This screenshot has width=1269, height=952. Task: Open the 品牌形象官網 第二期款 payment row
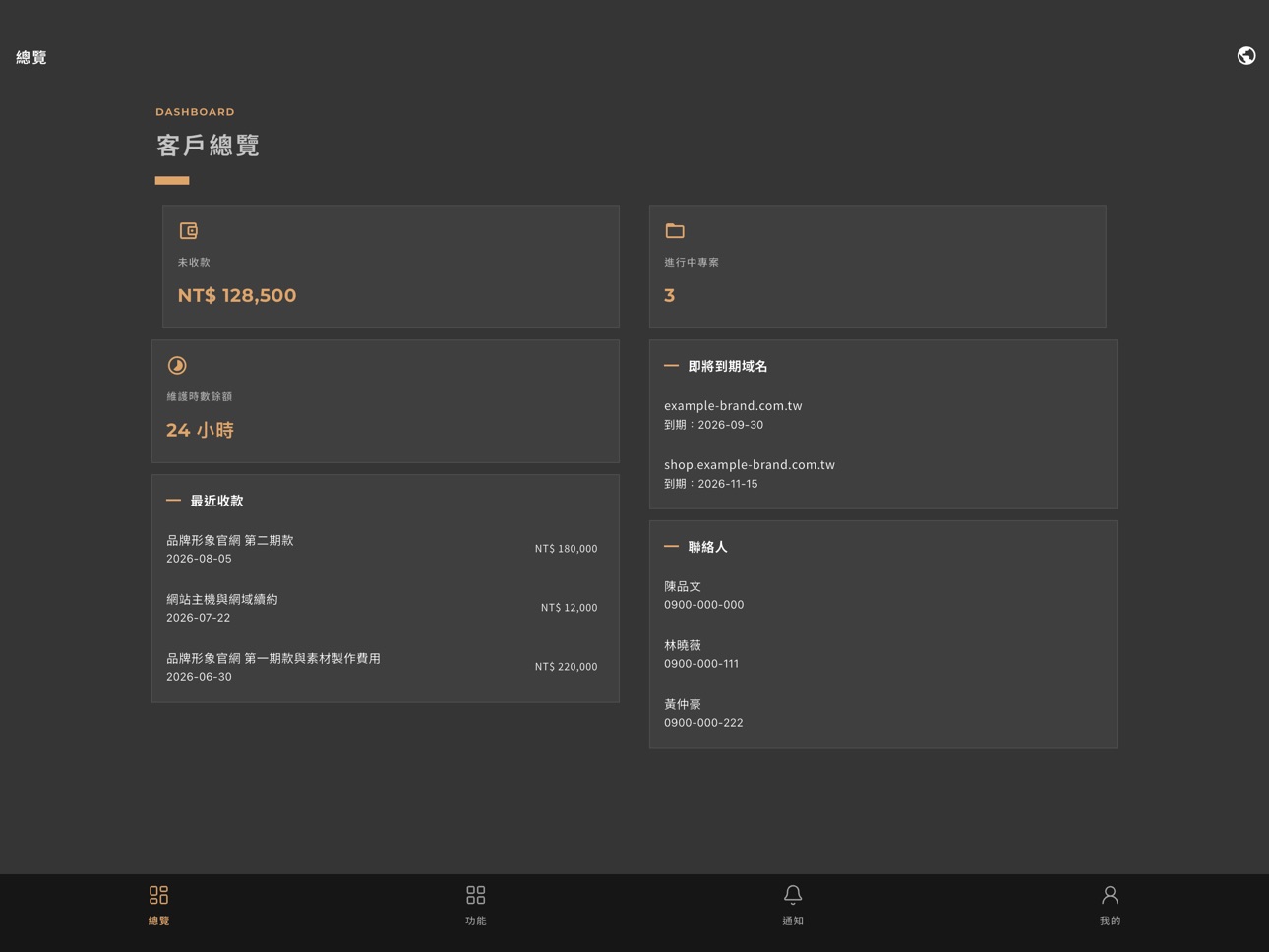point(386,549)
